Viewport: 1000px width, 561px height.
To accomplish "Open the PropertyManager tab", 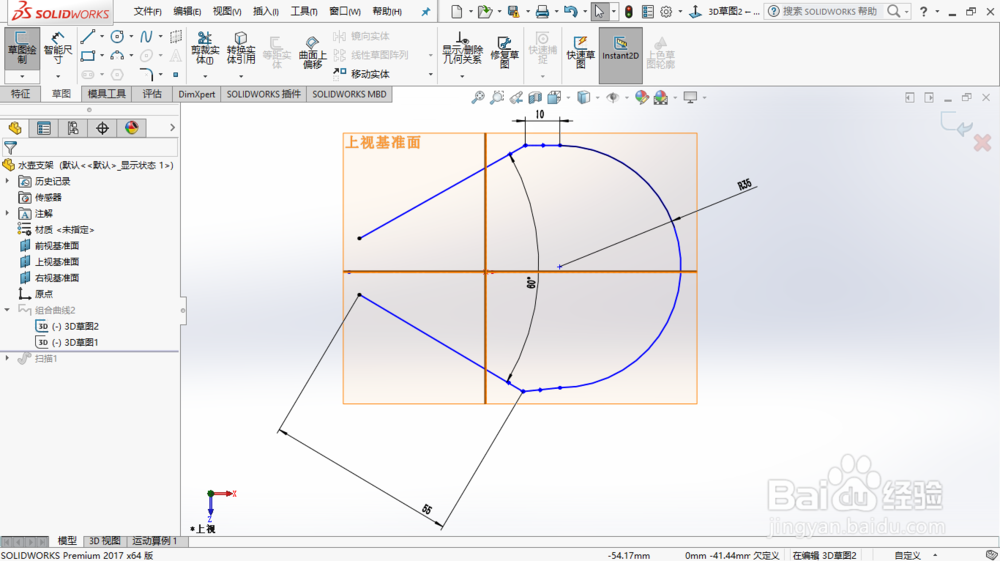I will pyautogui.click(x=44, y=128).
